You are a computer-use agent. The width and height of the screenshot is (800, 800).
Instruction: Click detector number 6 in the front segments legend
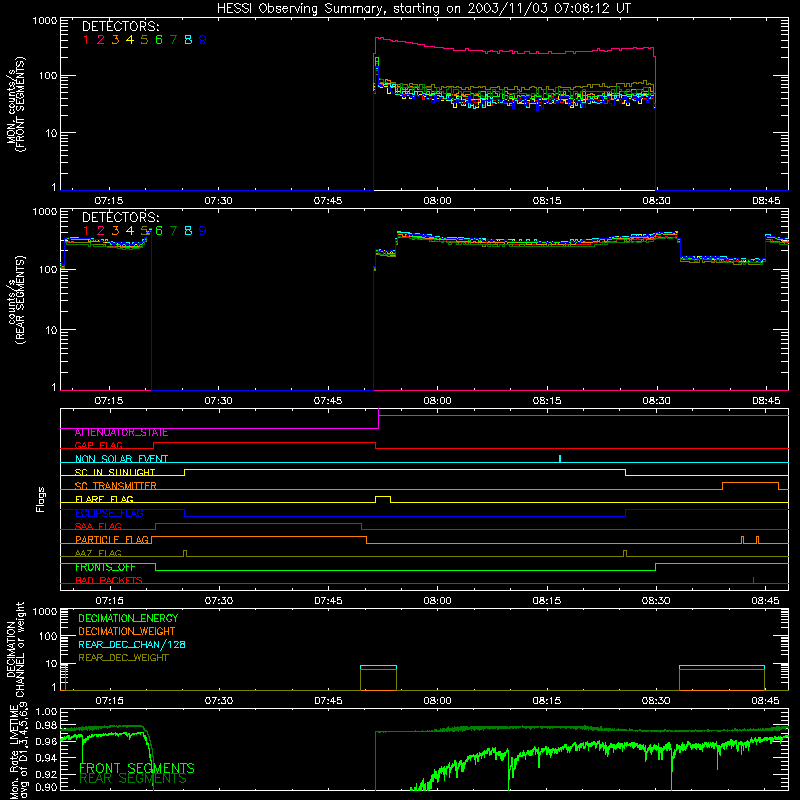coord(159,40)
